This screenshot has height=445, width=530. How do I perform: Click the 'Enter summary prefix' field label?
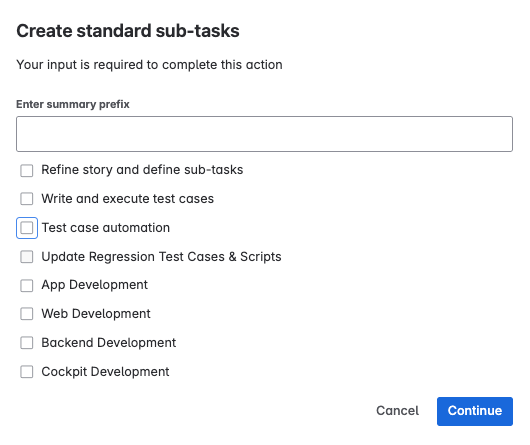[73, 104]
